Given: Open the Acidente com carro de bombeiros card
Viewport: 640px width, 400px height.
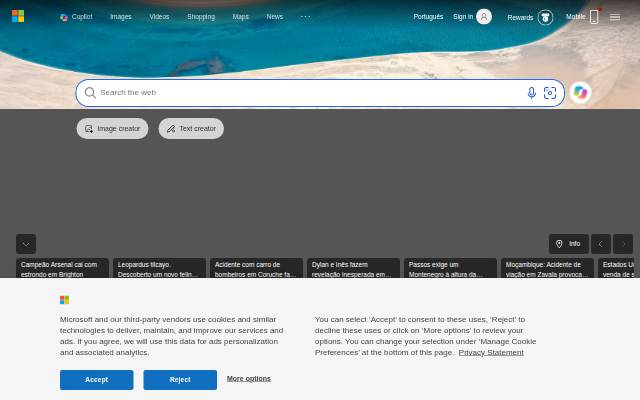Looking at the screenshot, I should coord(256,268).
